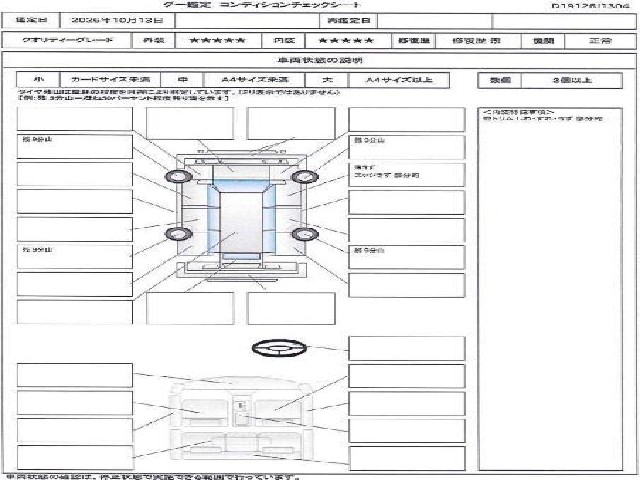Click the 外装 label cell
640x480 pixels.
pyautogui.click(x=153, y=40)
